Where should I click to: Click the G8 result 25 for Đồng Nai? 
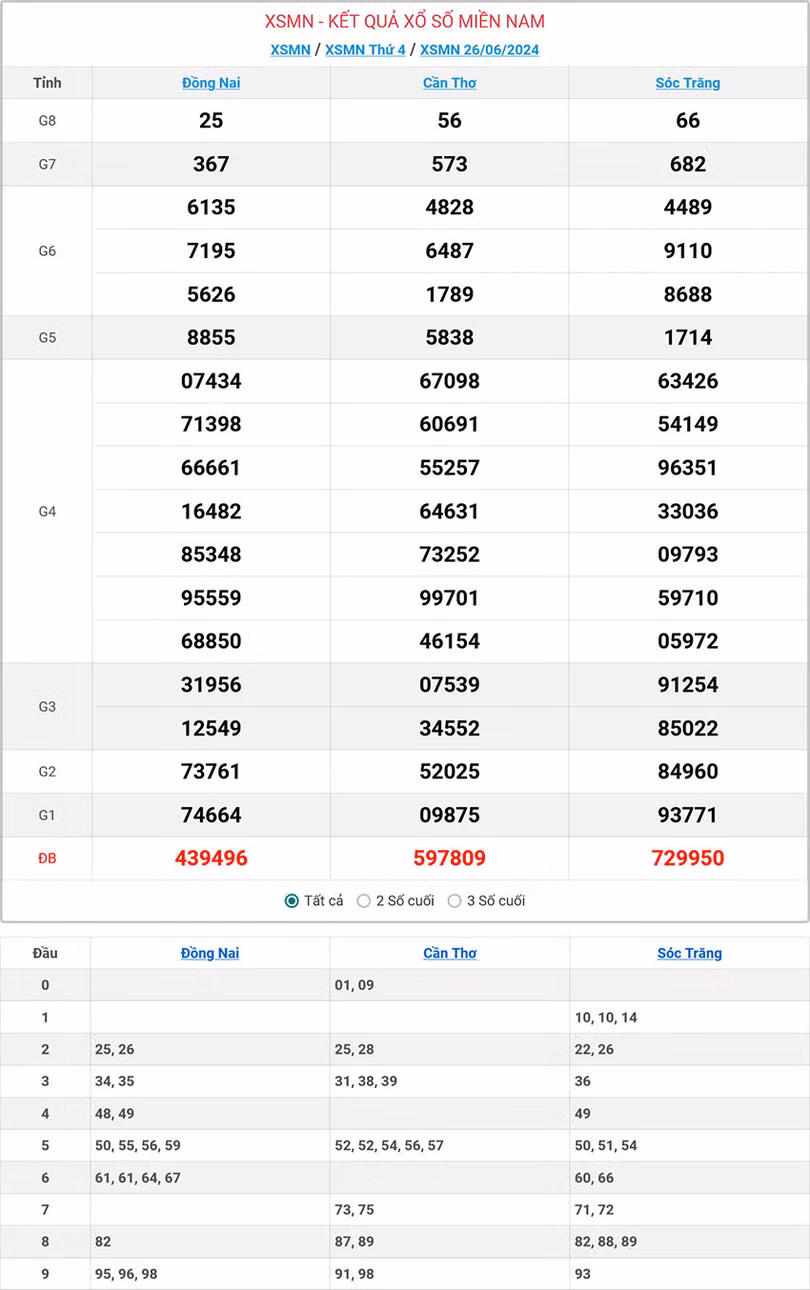pyautogui.click(x=211, y=120)
